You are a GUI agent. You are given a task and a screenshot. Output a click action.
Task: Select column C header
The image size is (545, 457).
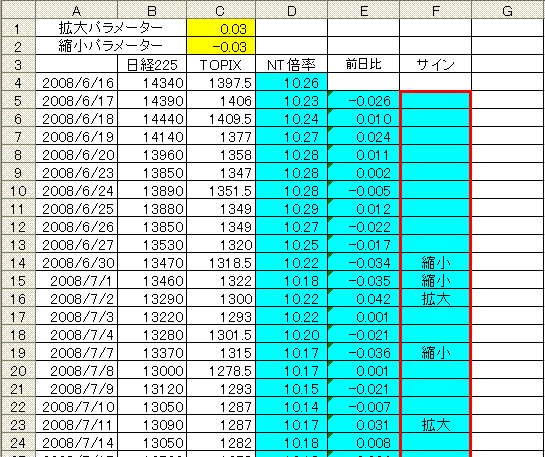[221, 10]
